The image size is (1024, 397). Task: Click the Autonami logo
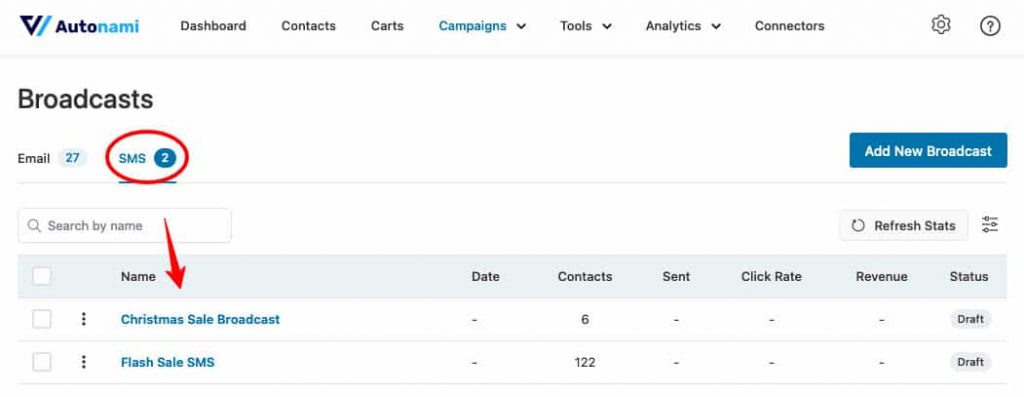tap(79, 26)
